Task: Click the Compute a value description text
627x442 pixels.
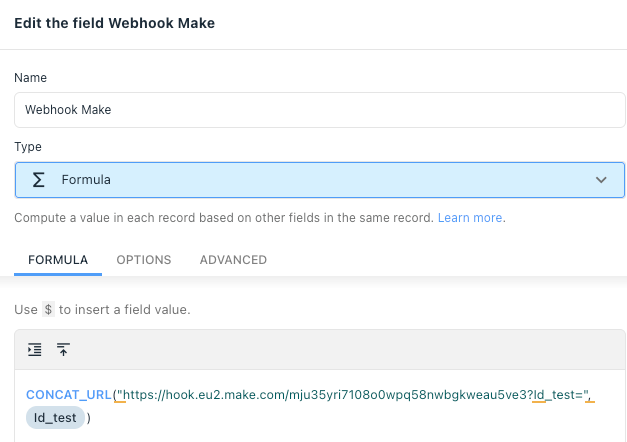Action: pos(224,218)
